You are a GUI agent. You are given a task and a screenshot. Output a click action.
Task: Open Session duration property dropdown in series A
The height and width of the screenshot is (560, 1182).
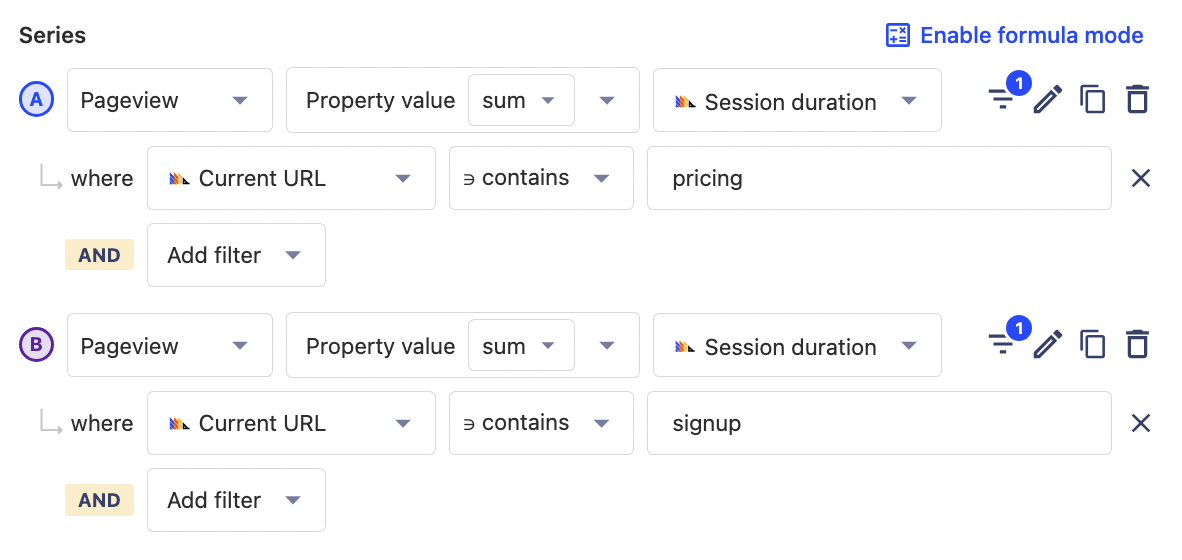(x=796, y=101)
